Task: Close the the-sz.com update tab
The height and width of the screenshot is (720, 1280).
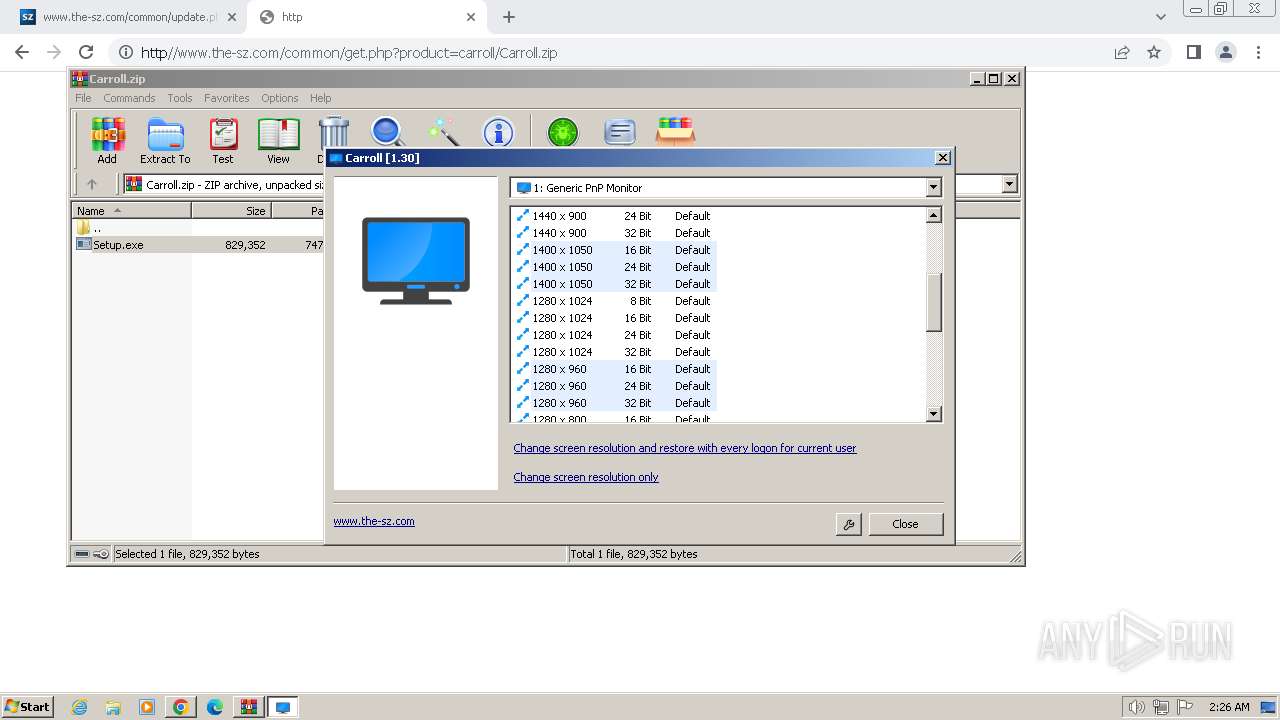Action: click(231, 17)
